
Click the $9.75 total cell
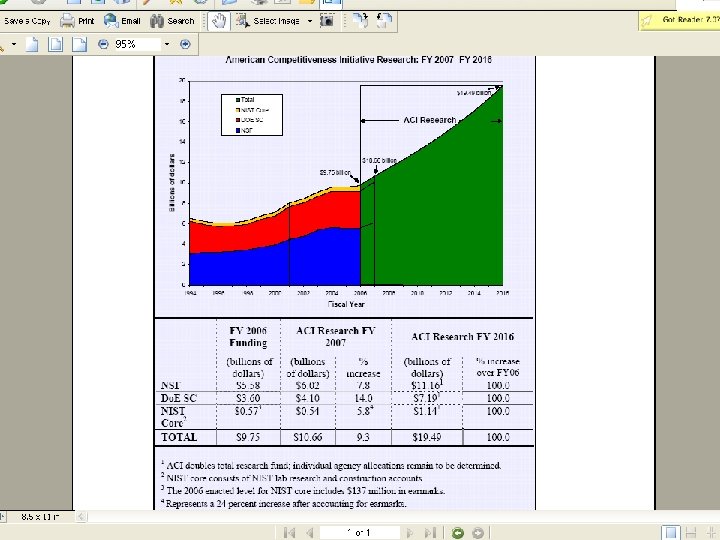[248, 437]
